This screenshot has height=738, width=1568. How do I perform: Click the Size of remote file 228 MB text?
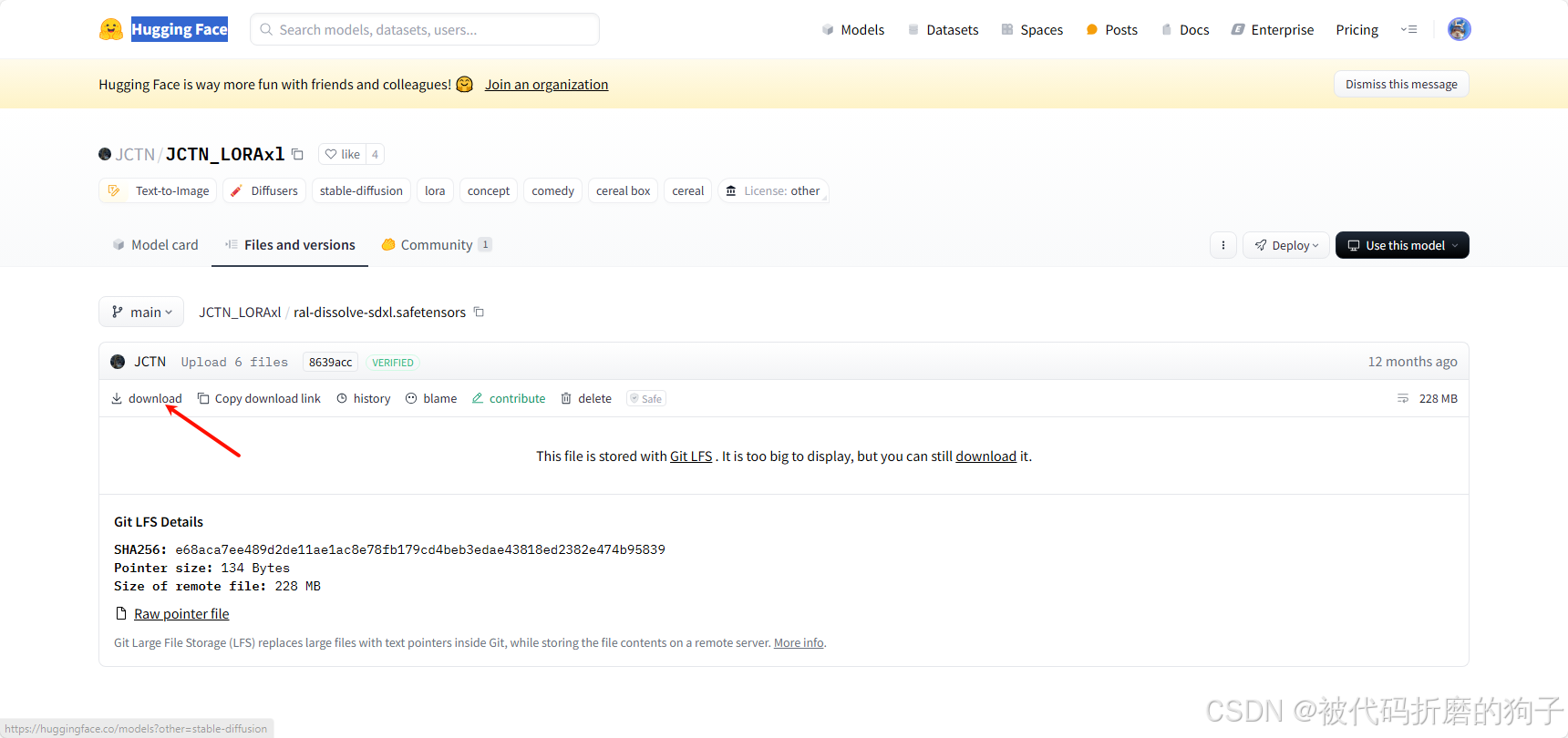pos(217,586)
